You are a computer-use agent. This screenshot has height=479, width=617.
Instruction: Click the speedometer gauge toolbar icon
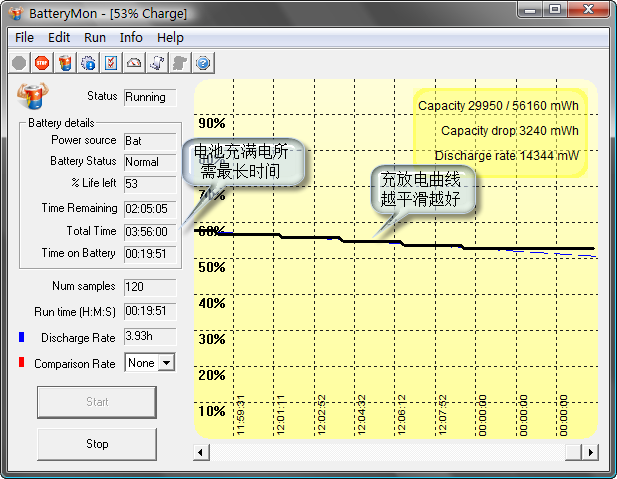pyautogui.click(x=134, y=63)
